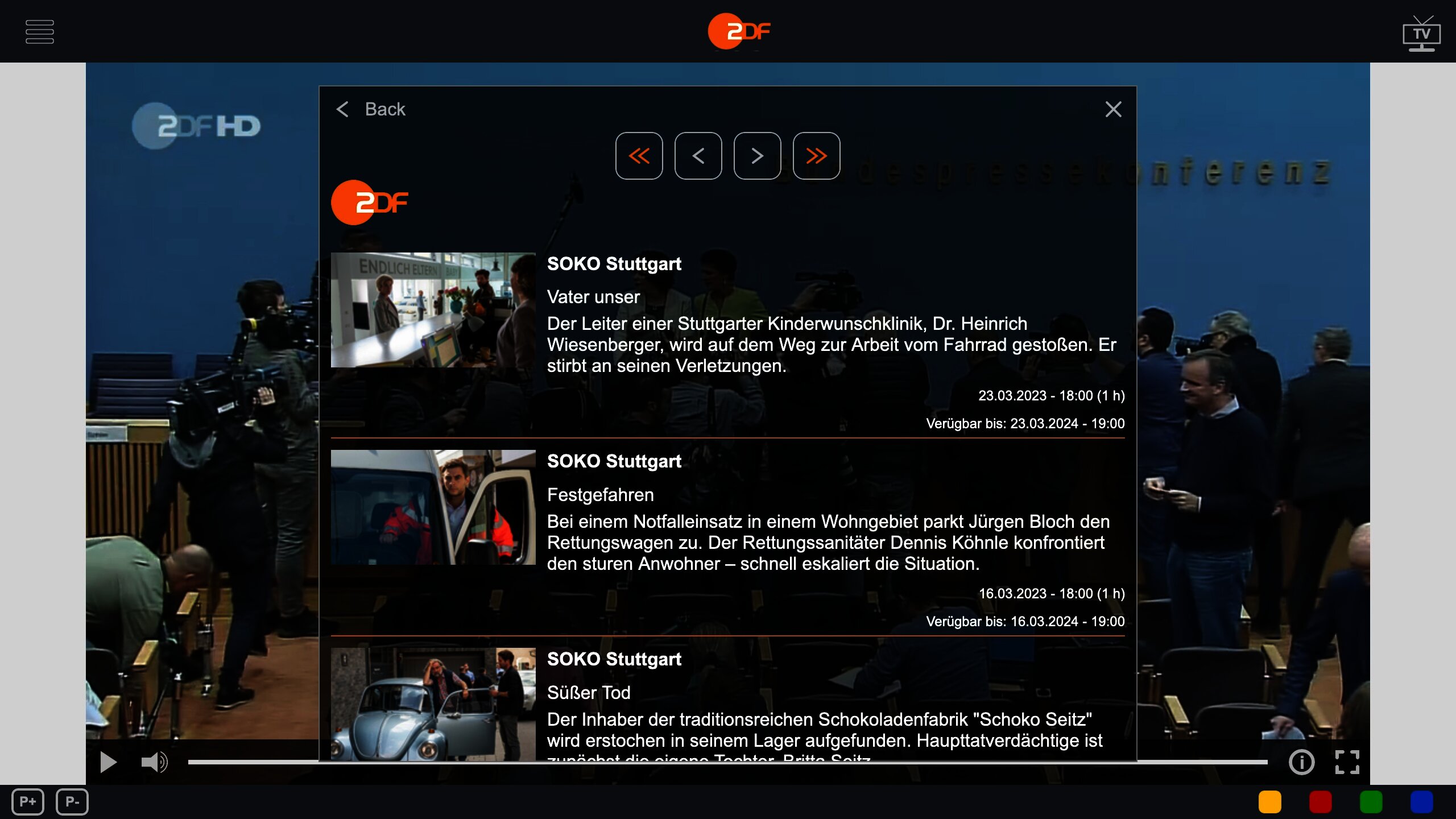Click the red color button
1456x819 pixels.
(1320, 802)
